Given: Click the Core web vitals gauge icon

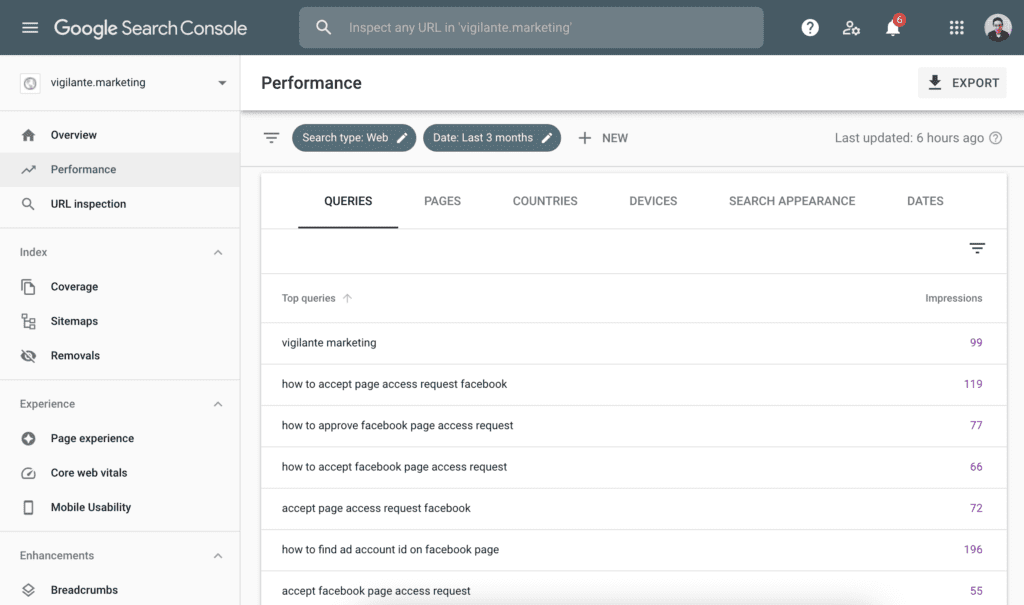Looking at the screenshot, I should coord(28,473).
